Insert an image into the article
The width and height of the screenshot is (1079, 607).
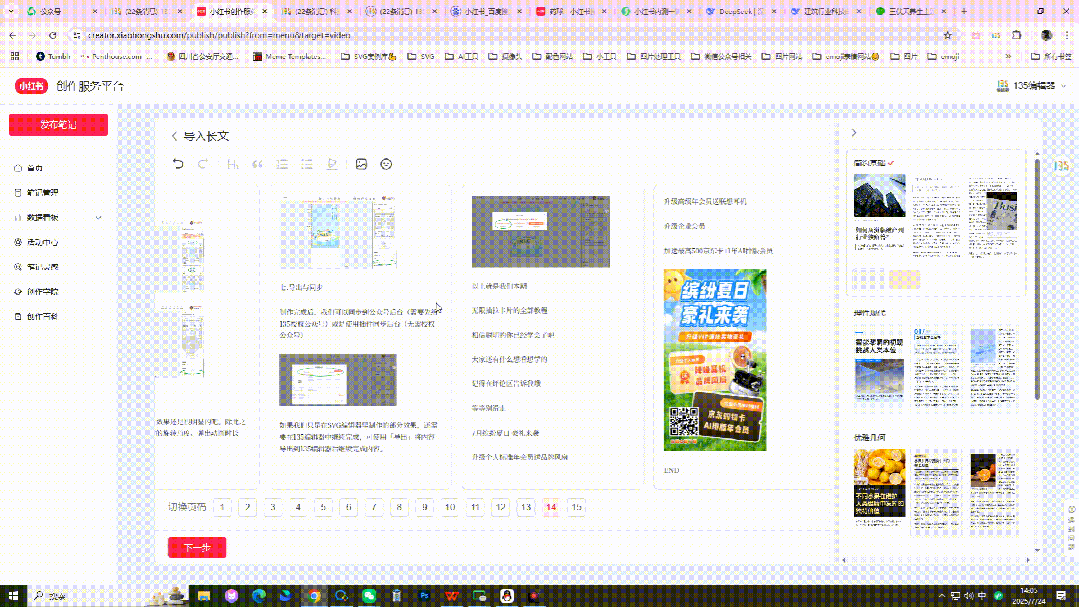tap(361, 164)
